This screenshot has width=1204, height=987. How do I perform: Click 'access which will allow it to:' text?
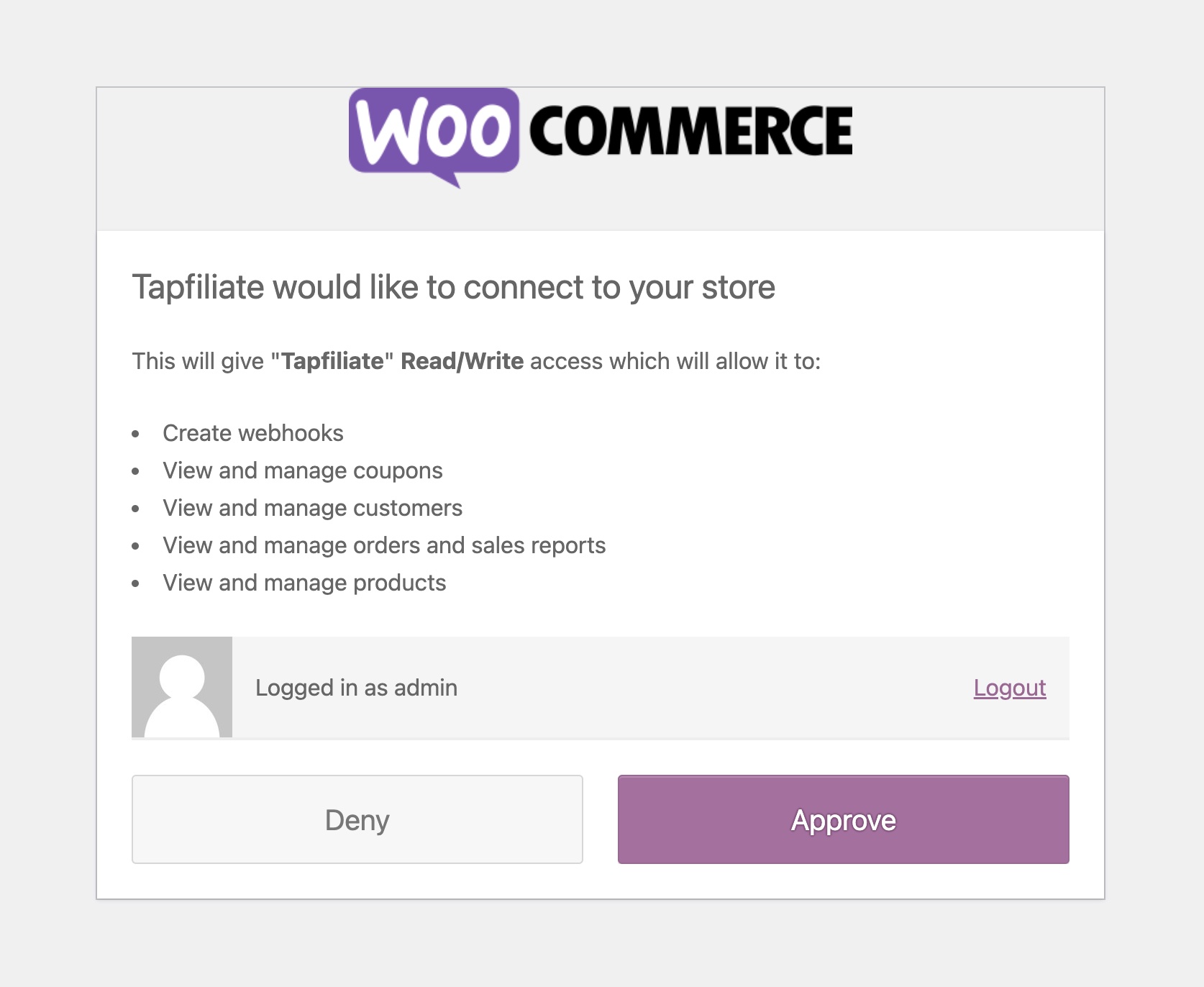pyautogui.click(x=675, y=361)
